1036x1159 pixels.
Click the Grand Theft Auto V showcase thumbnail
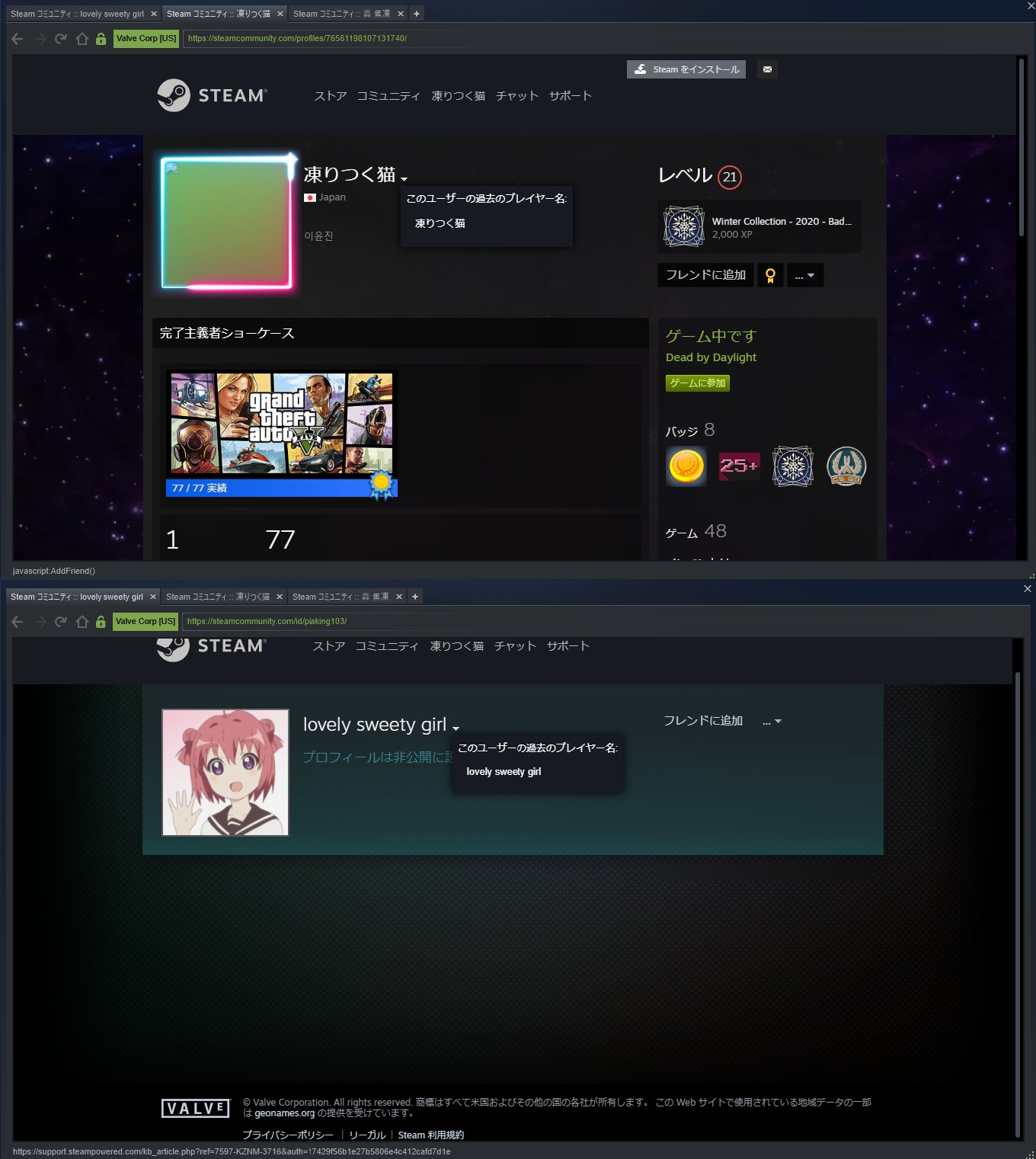click(282, 424)
